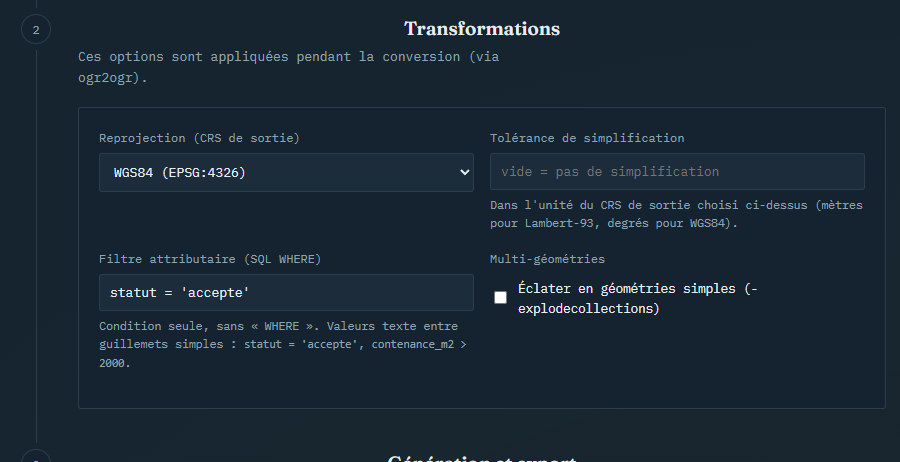The height and width of the screenshot is (462, 900).
Task: Select the 'Filtre attributaire (SQL WHERE)' label
Action: pos(210,259)
